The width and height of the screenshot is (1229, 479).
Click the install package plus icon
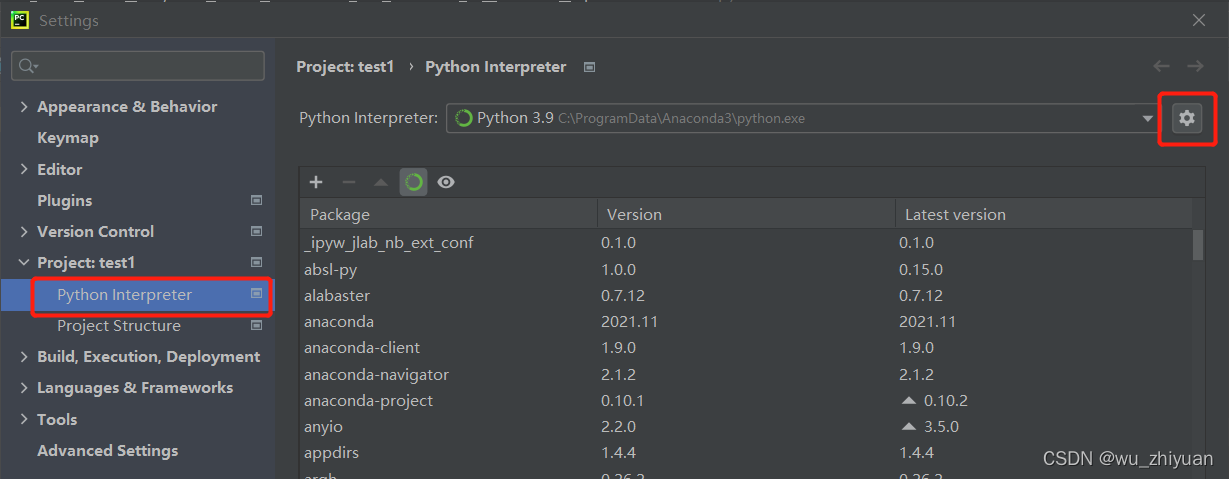[x=316, y=182]
